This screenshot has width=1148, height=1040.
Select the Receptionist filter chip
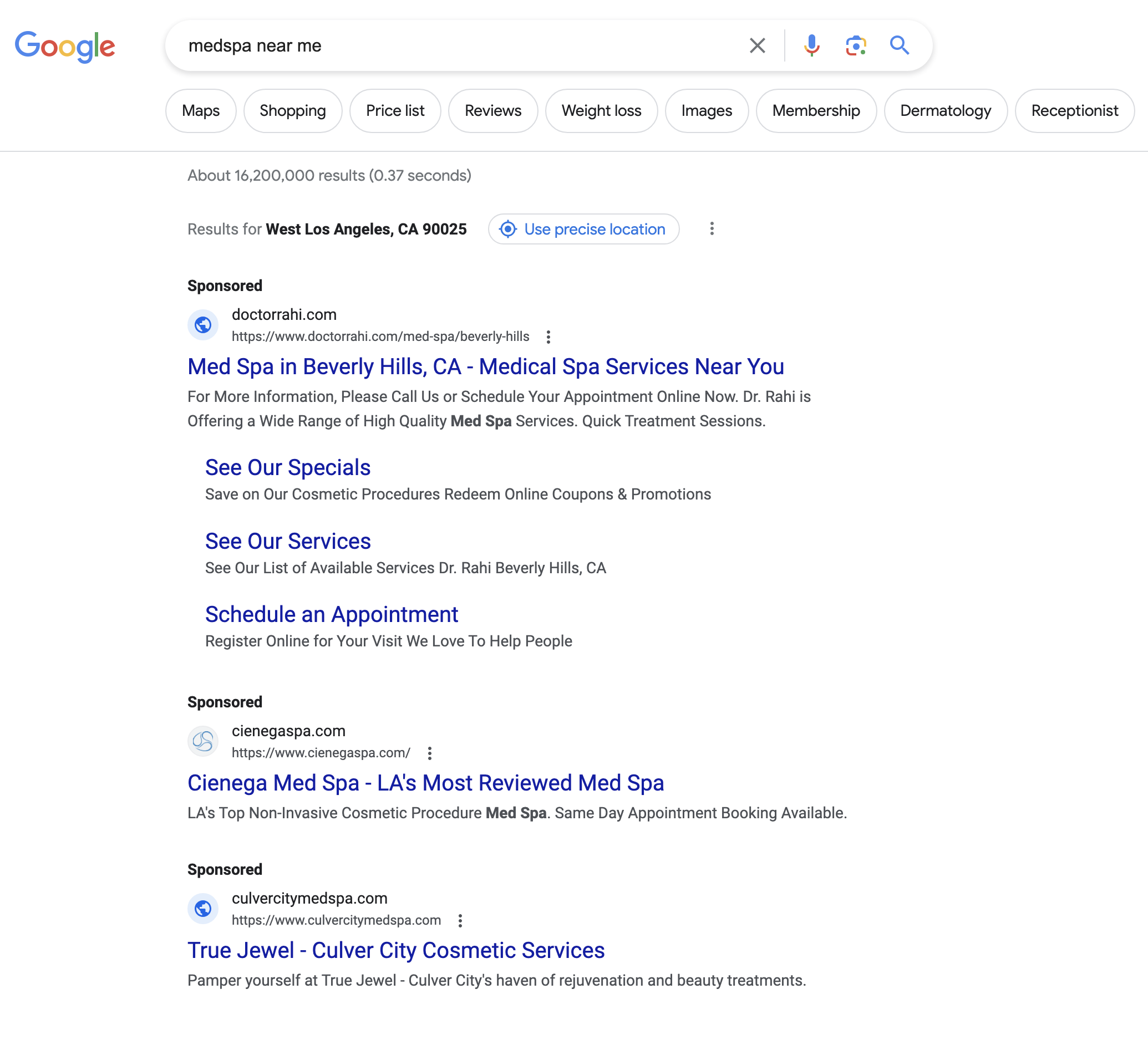[x=1075, y=111]
